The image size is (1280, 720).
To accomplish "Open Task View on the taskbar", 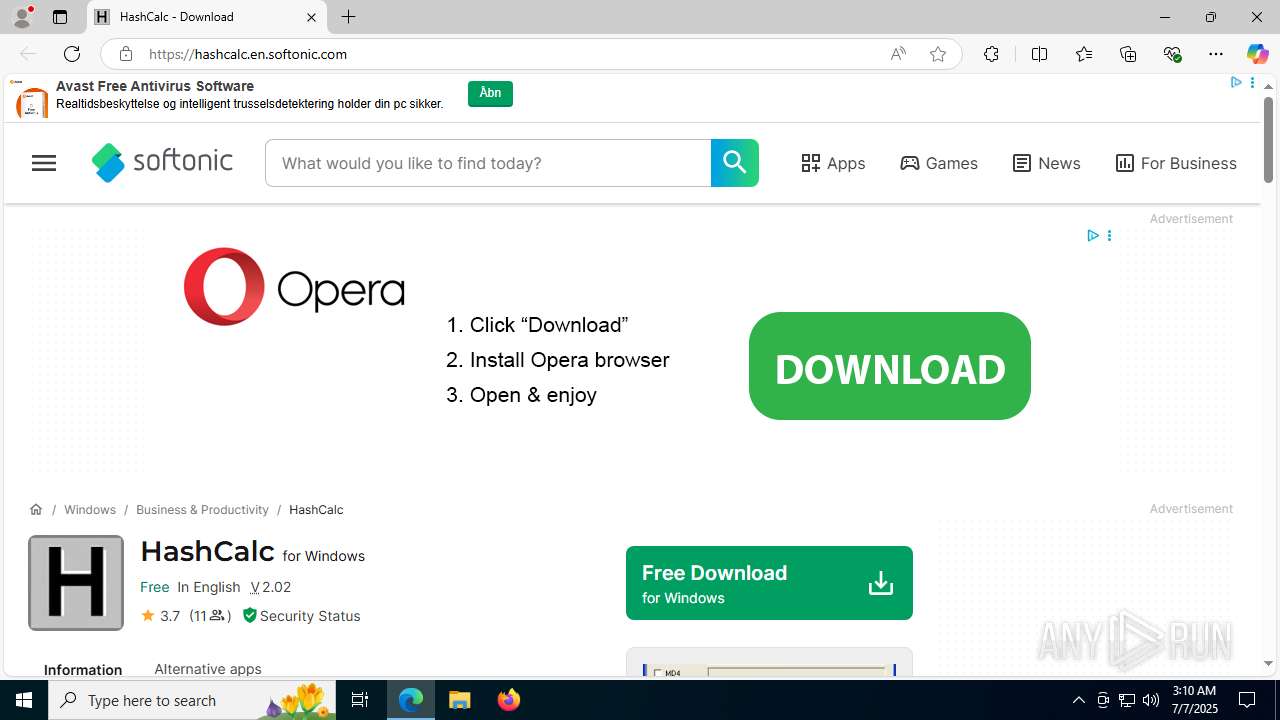I will [x=360, y=700].
